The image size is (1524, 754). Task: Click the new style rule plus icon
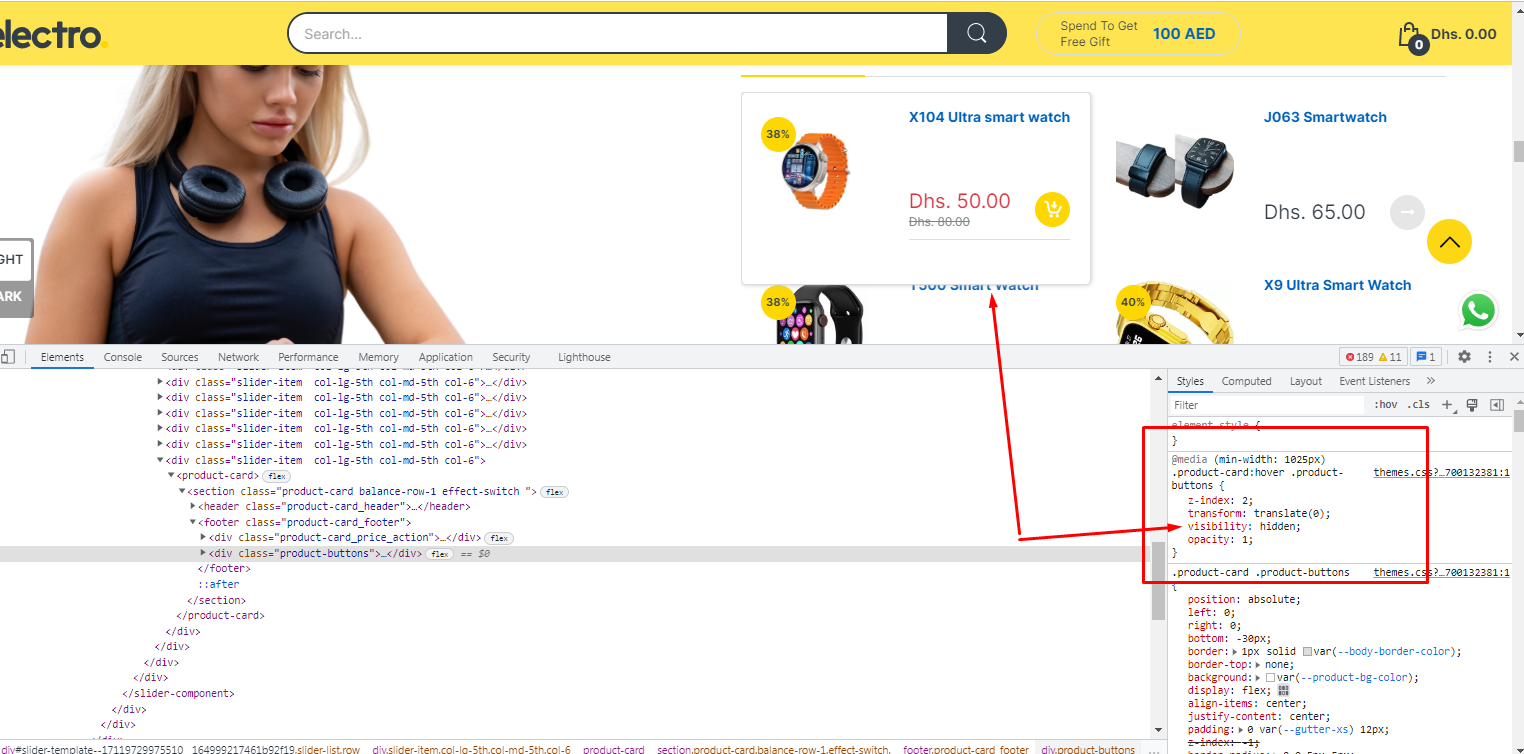(x=1447, y=405)
